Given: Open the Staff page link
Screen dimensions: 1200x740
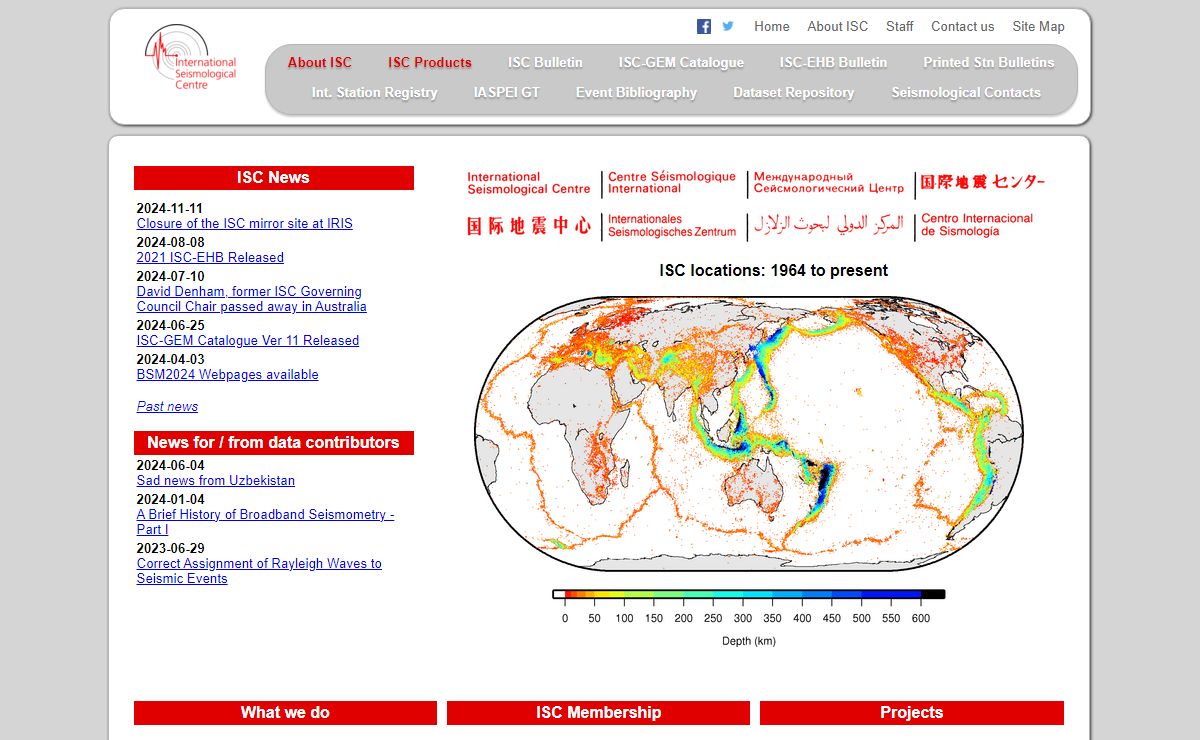Looking at the screenshot, I should coord(900,27).
